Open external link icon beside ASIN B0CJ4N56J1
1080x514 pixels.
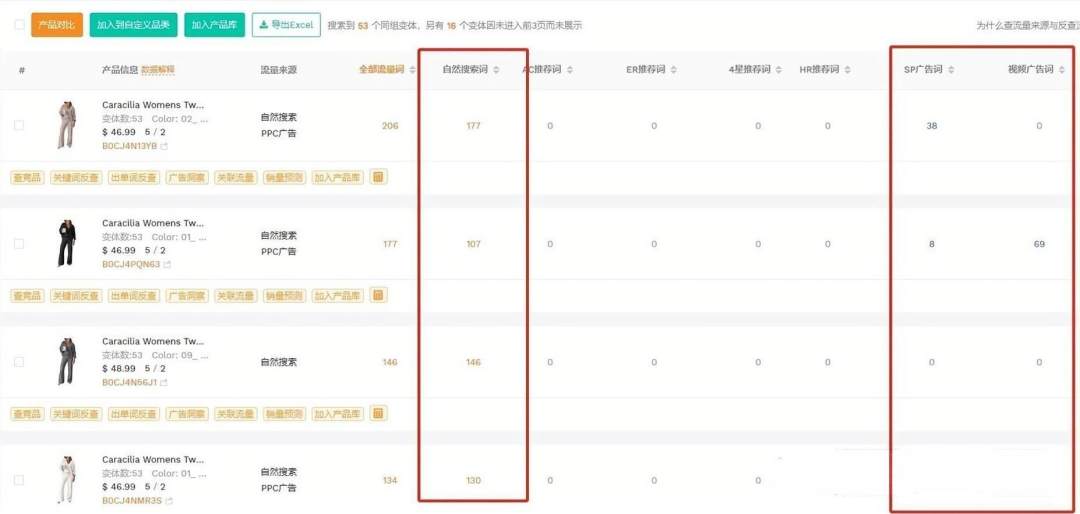pyautogui.click(x=163, y=382)
